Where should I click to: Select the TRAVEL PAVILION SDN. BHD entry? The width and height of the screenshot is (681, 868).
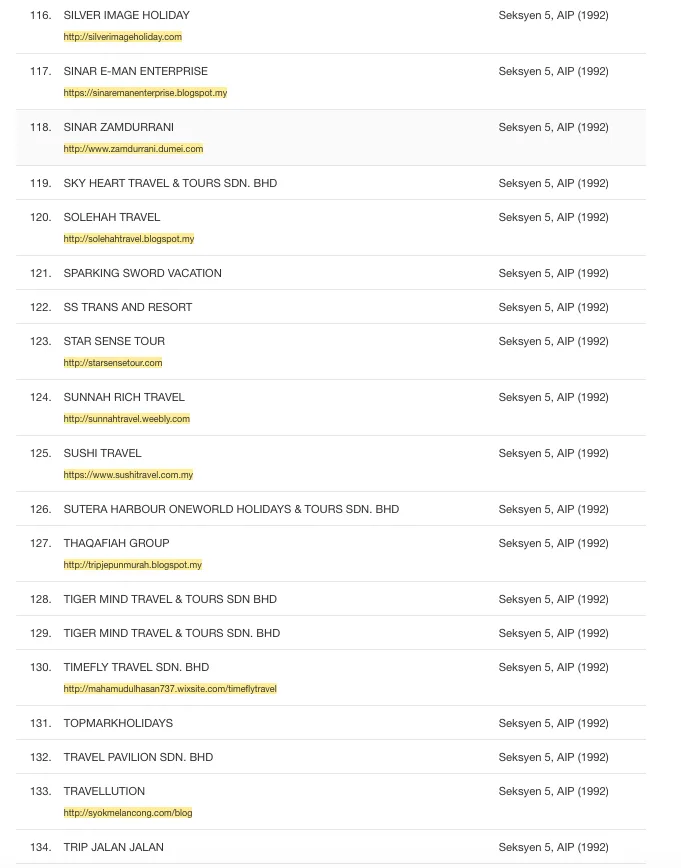pos(138,757)
